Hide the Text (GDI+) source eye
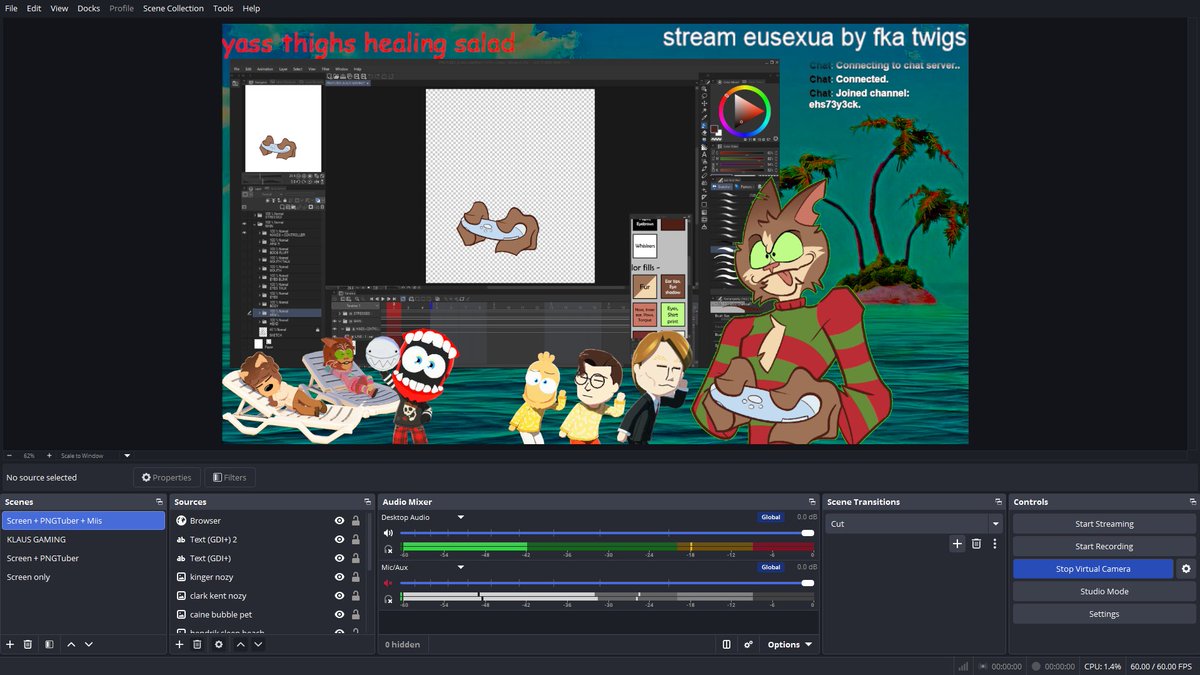This screenshot has height=675, width=1200. pyautogui.click(x=340, y=558)
